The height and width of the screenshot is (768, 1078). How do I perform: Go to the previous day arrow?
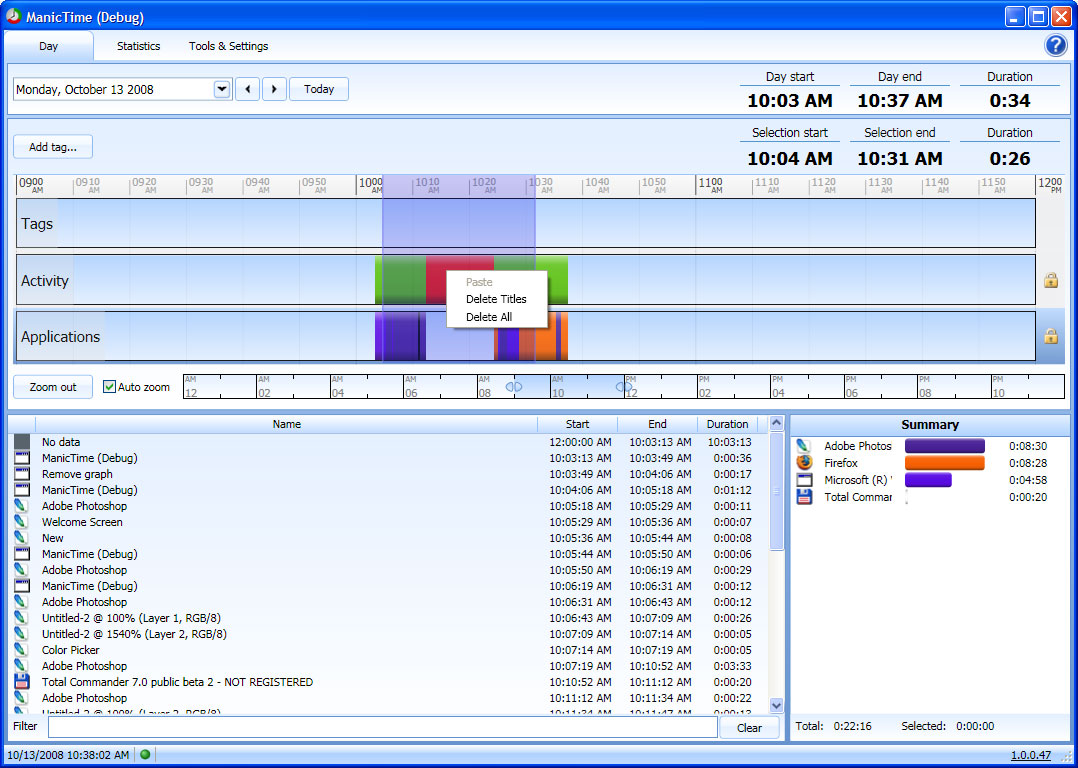click(x=248, y=89)
